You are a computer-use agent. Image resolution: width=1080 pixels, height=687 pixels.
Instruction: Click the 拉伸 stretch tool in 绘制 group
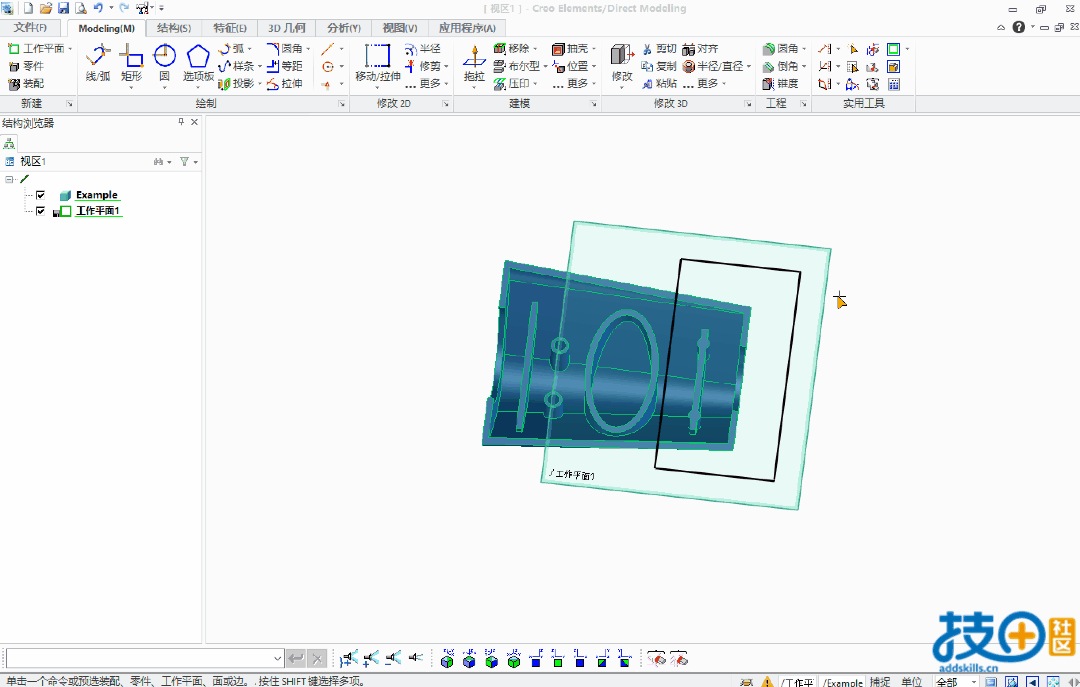click(284, 83)
